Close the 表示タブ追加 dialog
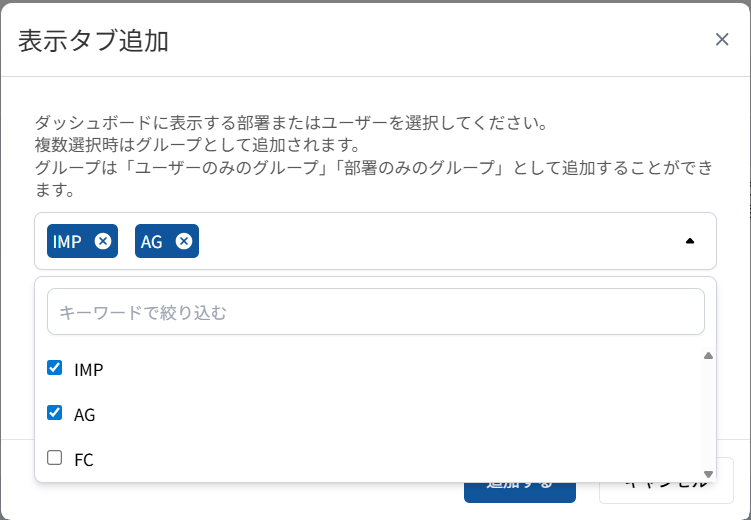The width and height of the screenshot is (751, 520). click(x=722, y=39)
